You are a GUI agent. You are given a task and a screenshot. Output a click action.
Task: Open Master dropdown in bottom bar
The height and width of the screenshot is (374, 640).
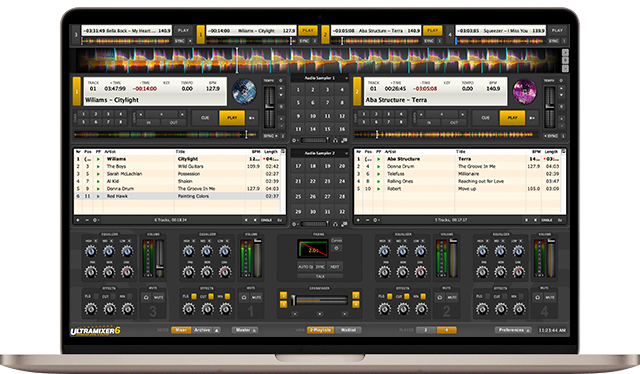coord(245,330)
